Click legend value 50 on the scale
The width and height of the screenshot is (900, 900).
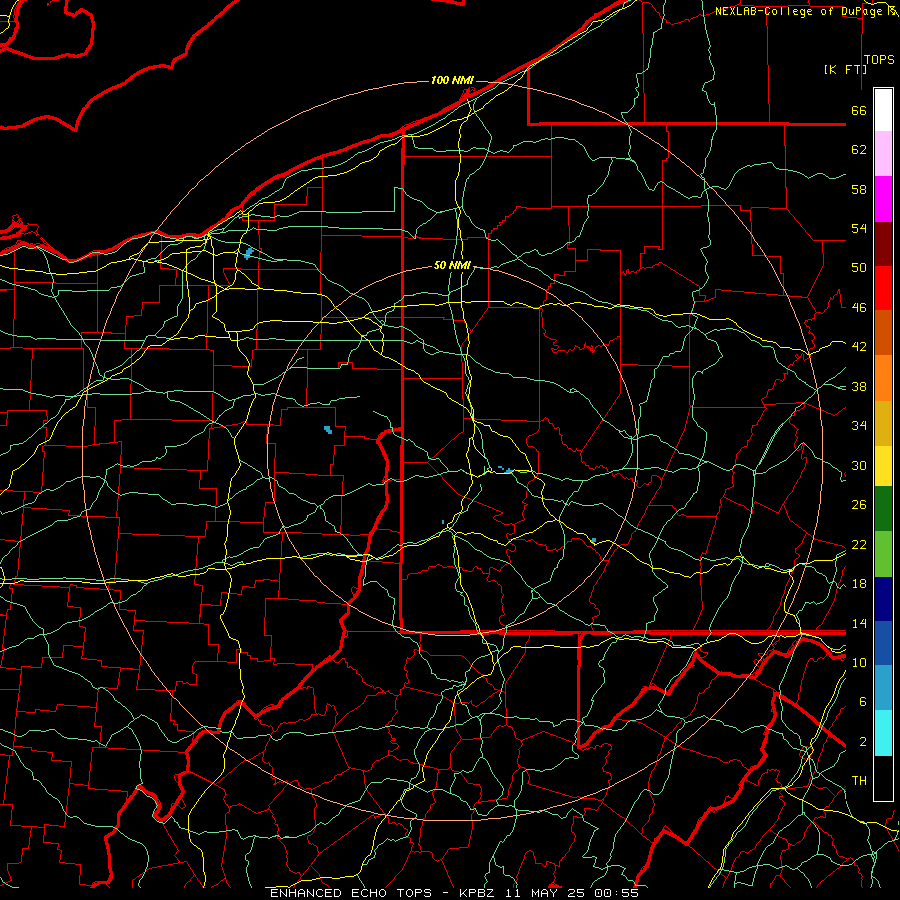(x=859, y=268)
